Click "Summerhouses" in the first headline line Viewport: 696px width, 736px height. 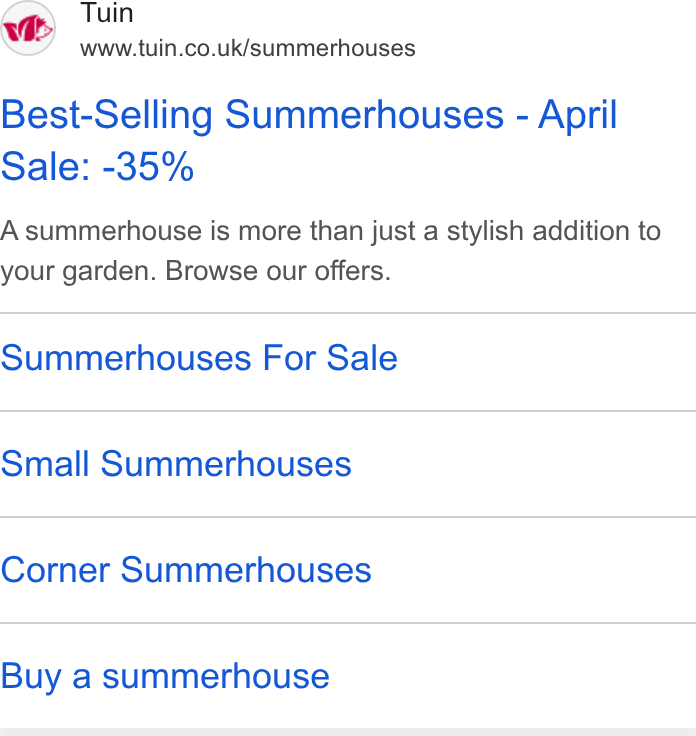(365, 115)
